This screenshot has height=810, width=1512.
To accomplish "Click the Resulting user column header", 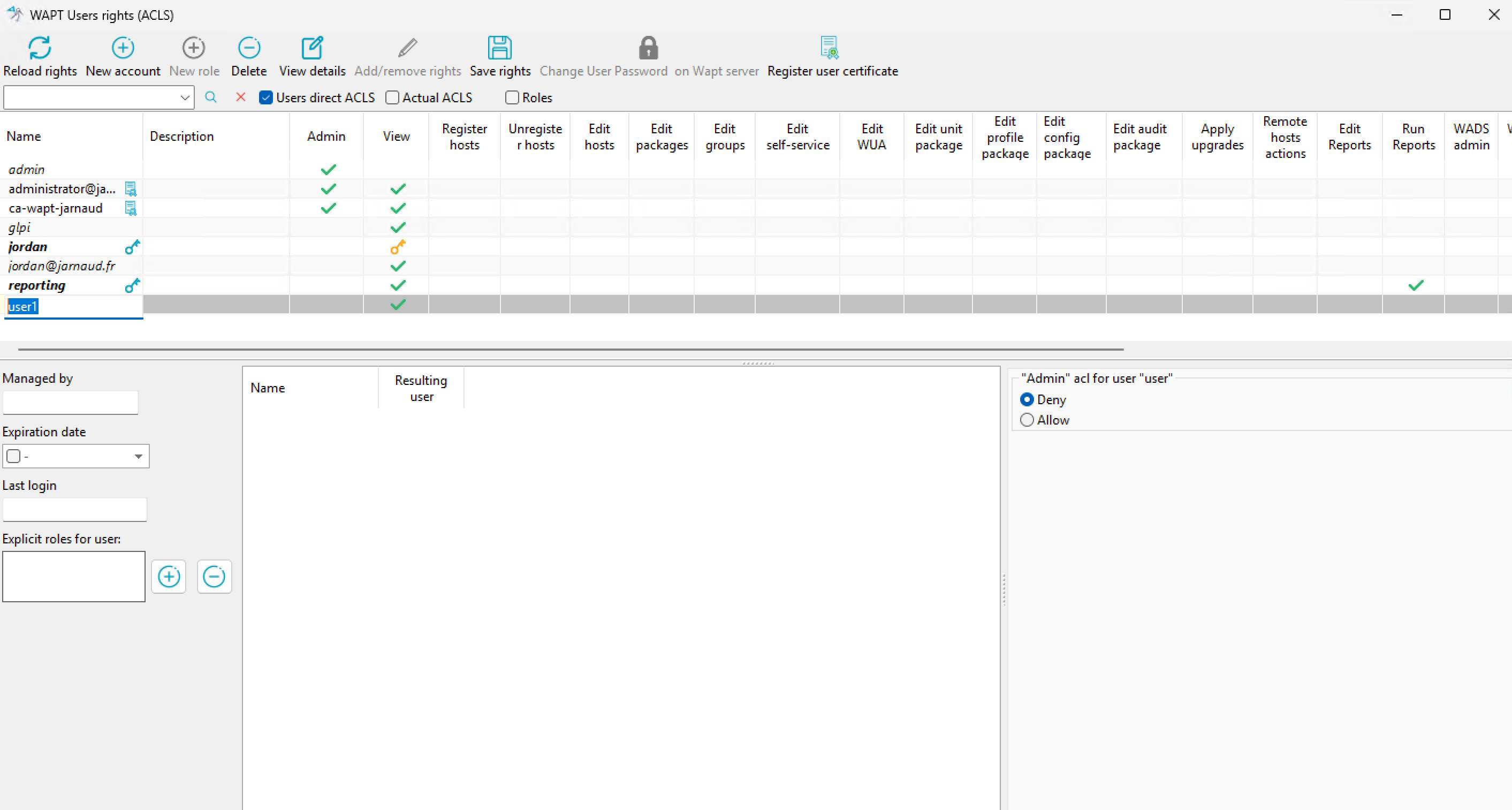I will 421,389.
